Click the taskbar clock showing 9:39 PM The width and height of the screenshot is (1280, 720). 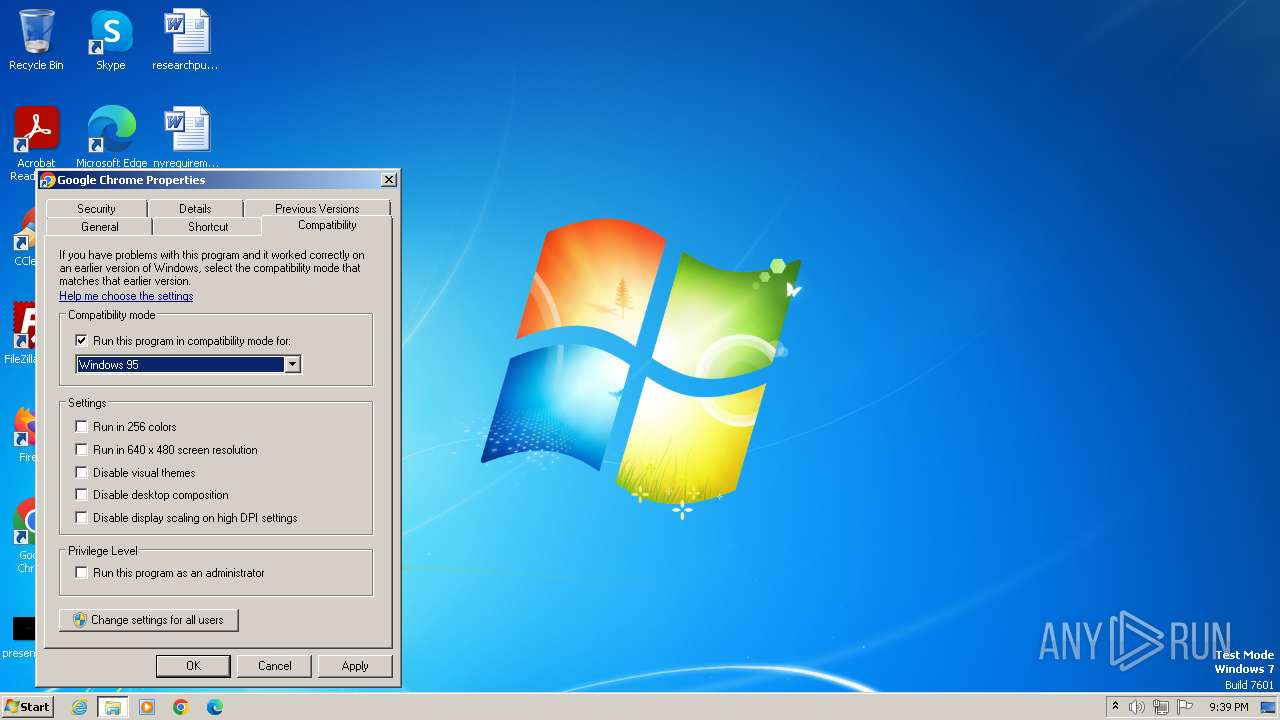coord(1228,707)
